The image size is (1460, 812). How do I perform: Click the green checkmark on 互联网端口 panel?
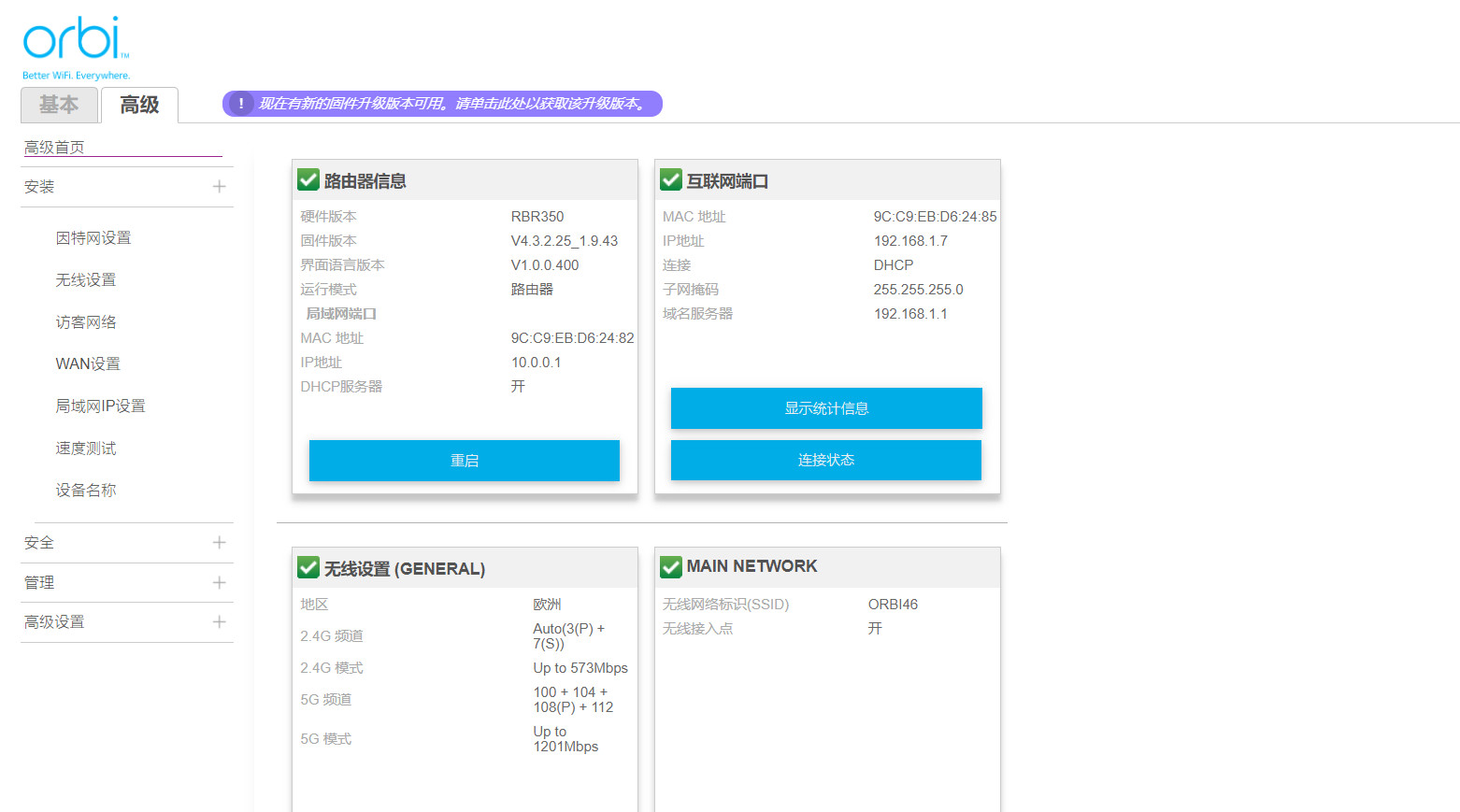670,180
